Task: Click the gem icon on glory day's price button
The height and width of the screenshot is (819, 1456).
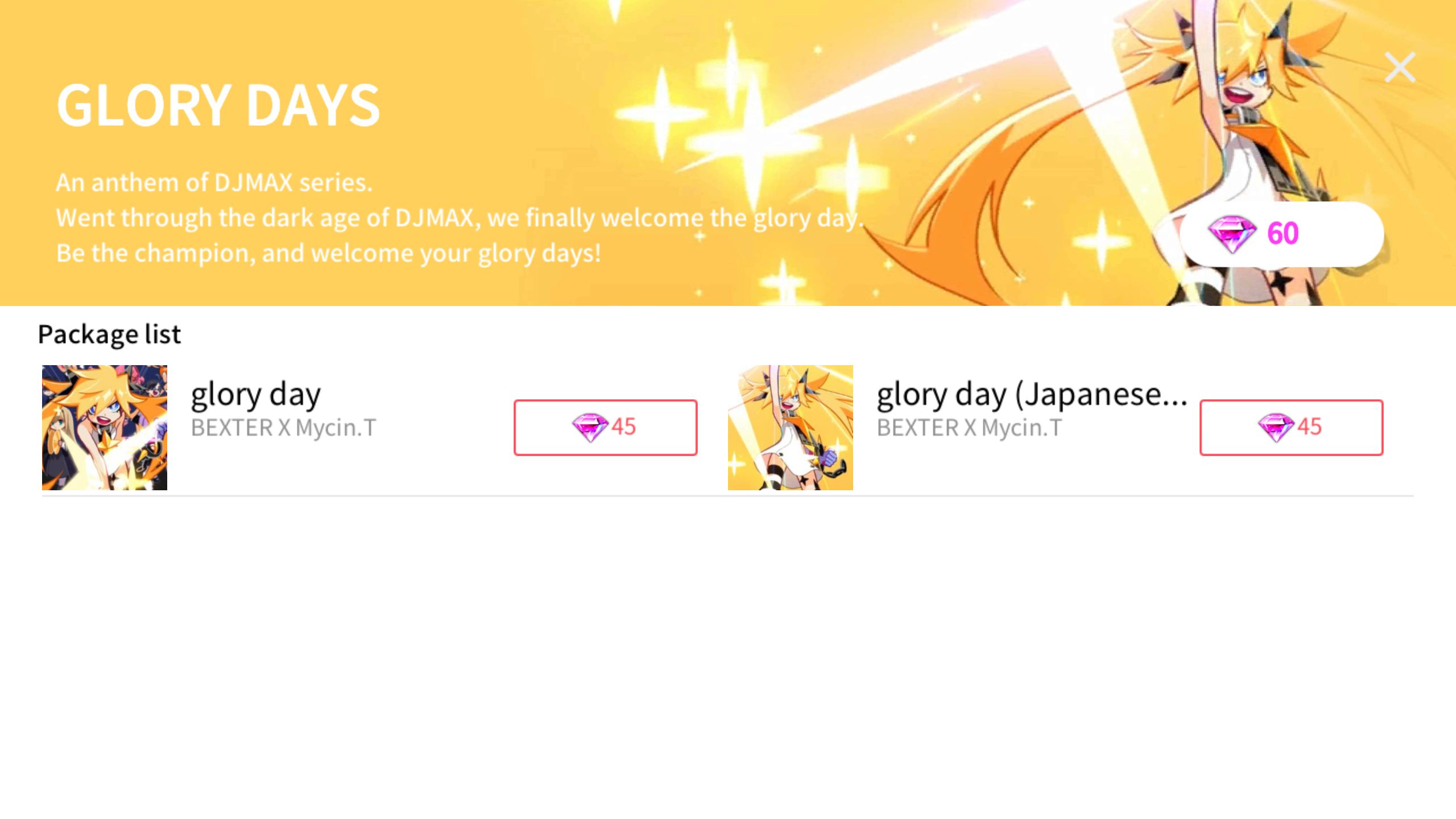Action: (x=590, y=427)
